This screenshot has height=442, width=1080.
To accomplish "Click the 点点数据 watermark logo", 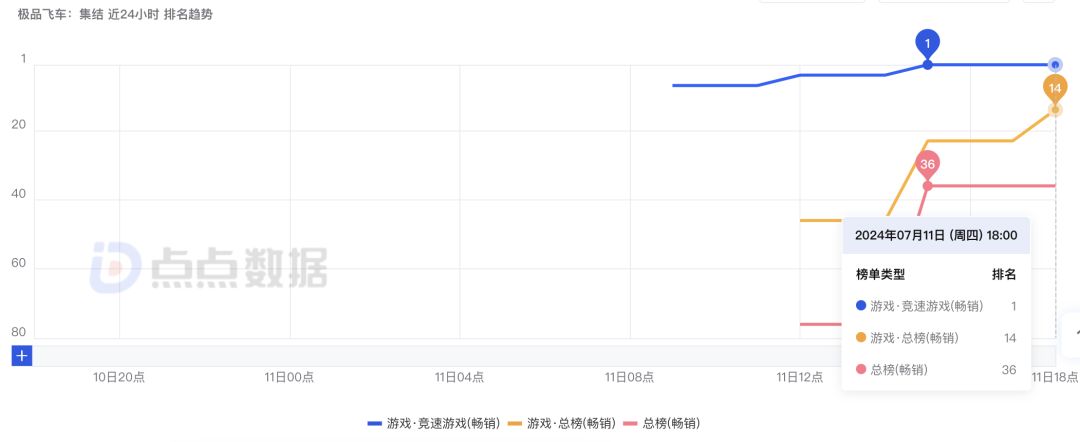I will (208, 268).
